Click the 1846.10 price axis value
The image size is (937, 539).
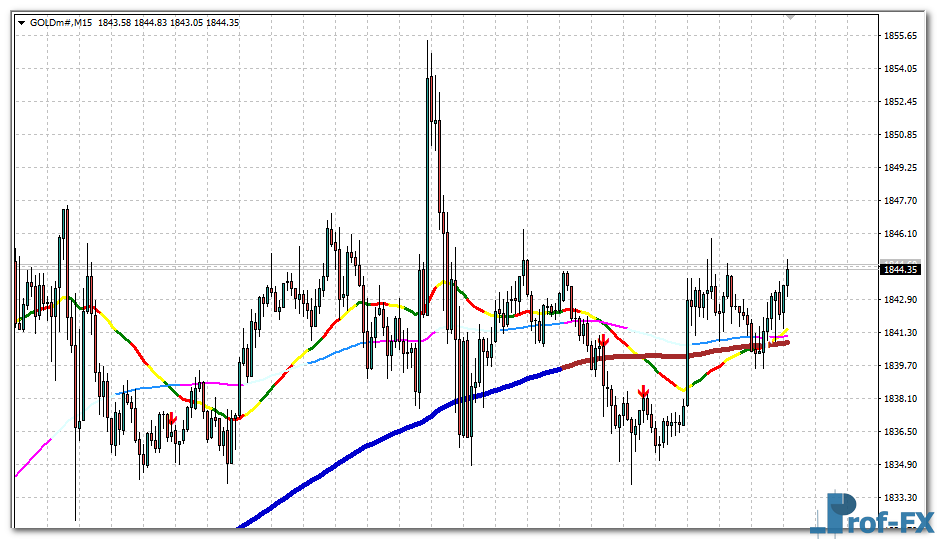(901, 234)
